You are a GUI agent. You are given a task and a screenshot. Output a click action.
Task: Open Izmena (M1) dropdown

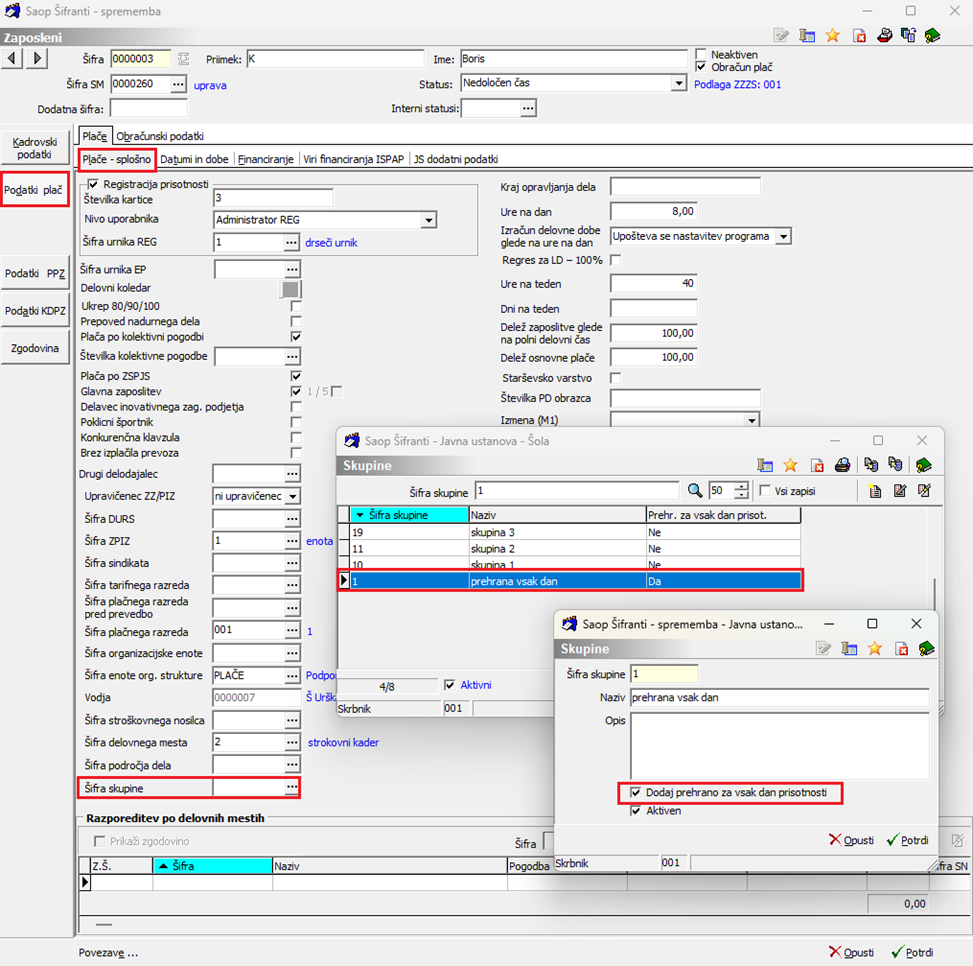coord(752,420)
